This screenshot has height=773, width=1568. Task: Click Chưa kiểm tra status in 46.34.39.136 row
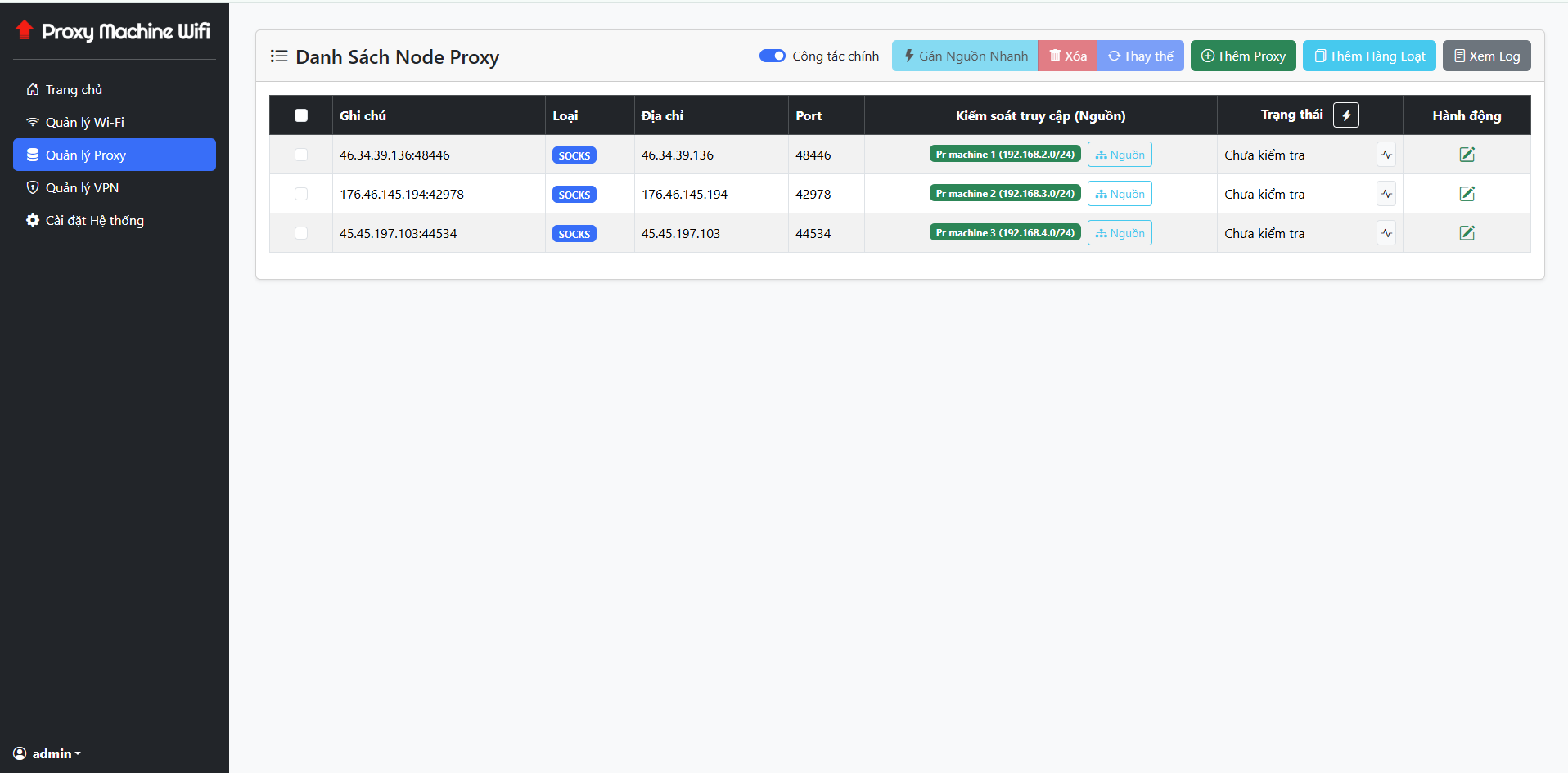click(1264, 155)
